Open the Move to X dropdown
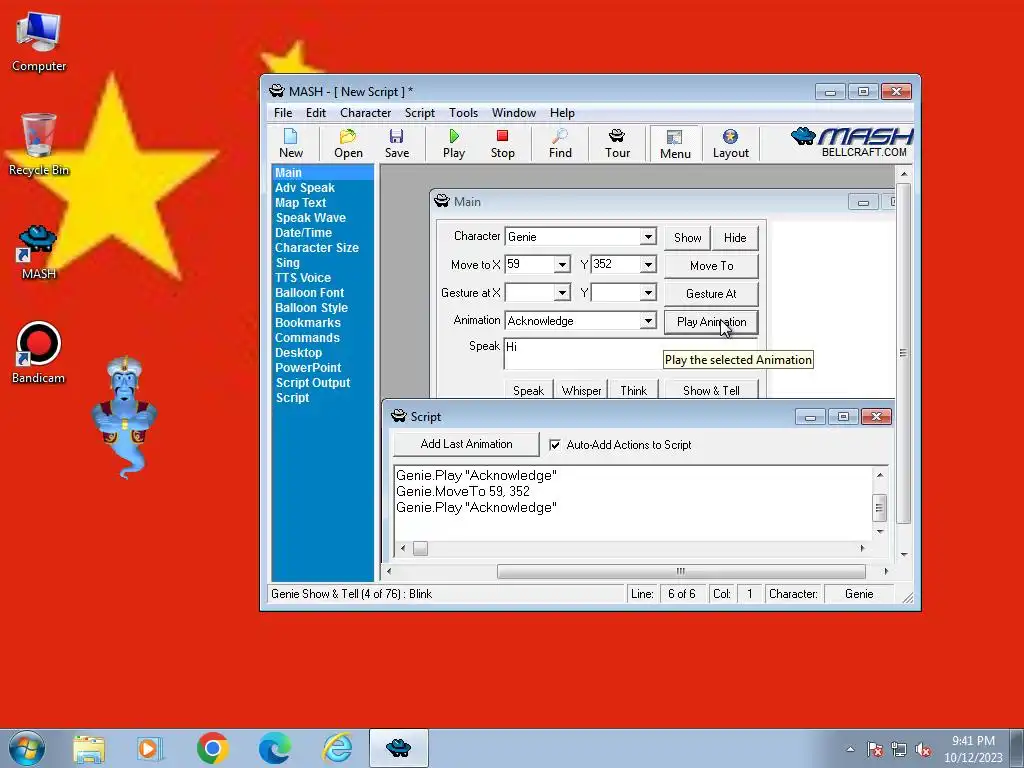Image resolution: width=1024 pixels, height=768 pixels. [x=562, y=264]
